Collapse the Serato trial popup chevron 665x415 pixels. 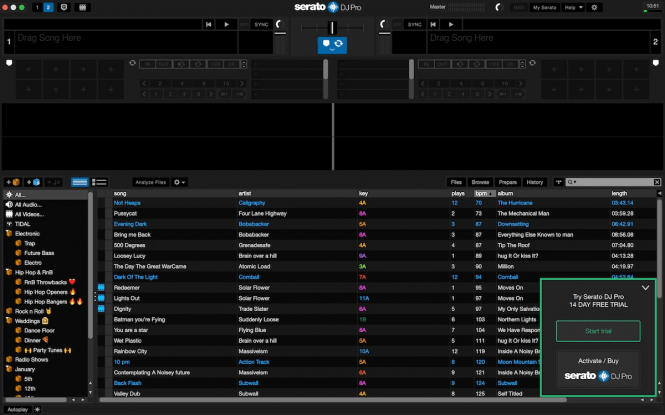(x=645, y=288)
